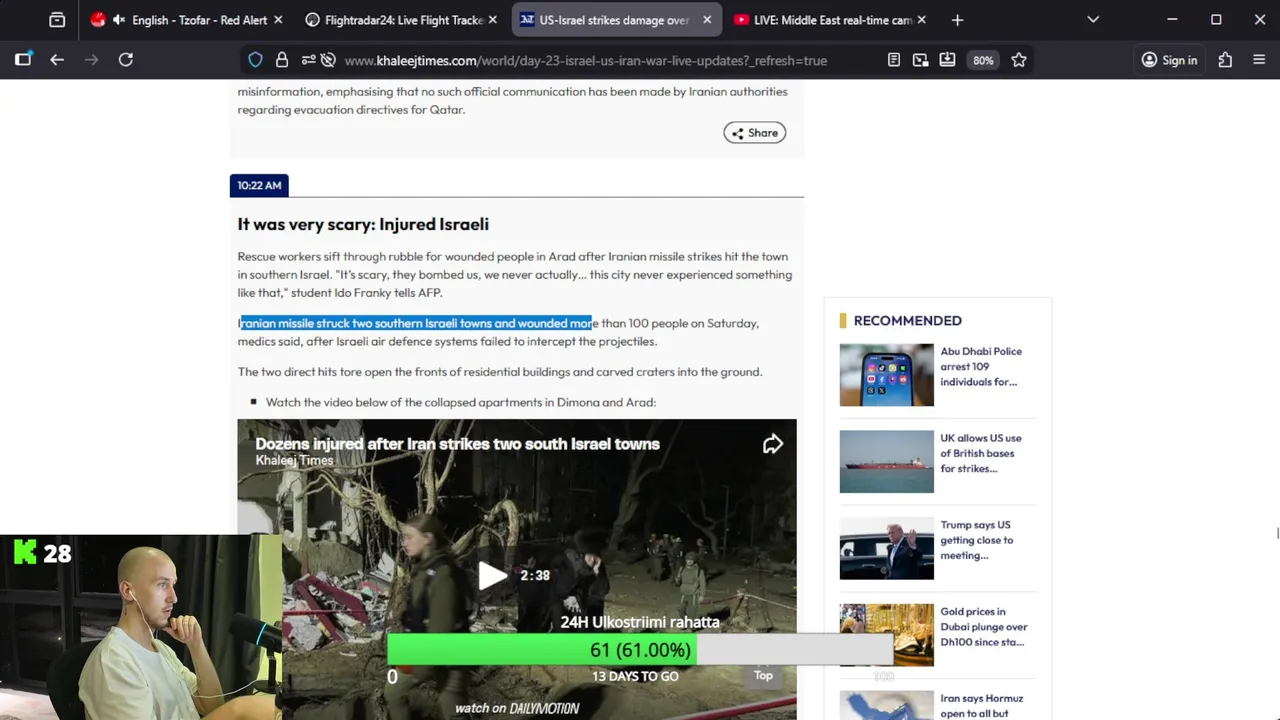
Task: Close the Tzofar Red Alert tab
Action: [278, 20]
